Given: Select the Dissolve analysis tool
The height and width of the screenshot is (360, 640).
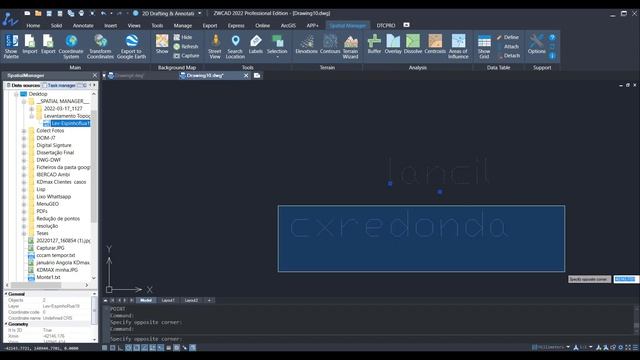Looking at the screenshot, I should coord(413,44).
